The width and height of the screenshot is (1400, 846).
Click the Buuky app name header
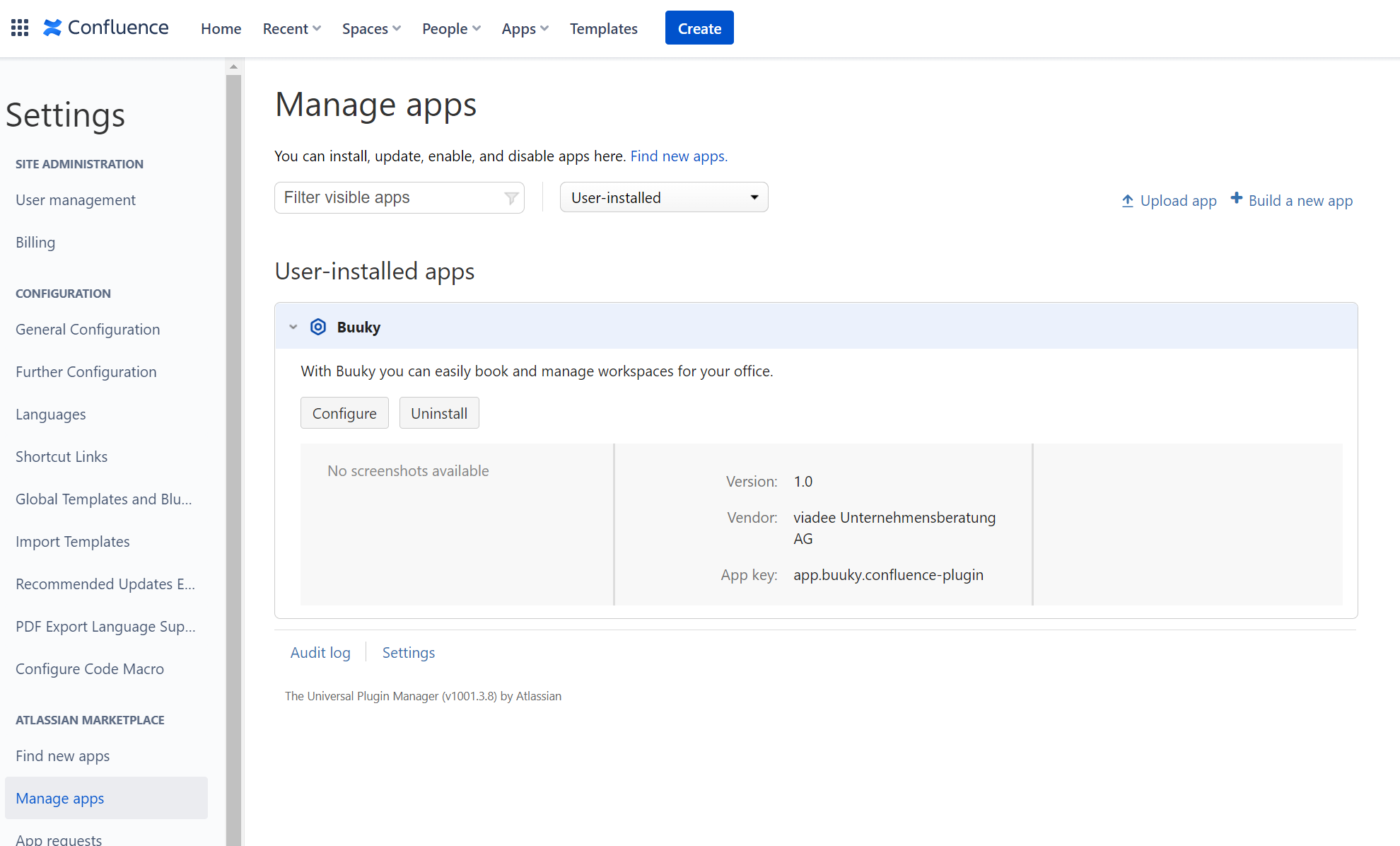(358, 327)
